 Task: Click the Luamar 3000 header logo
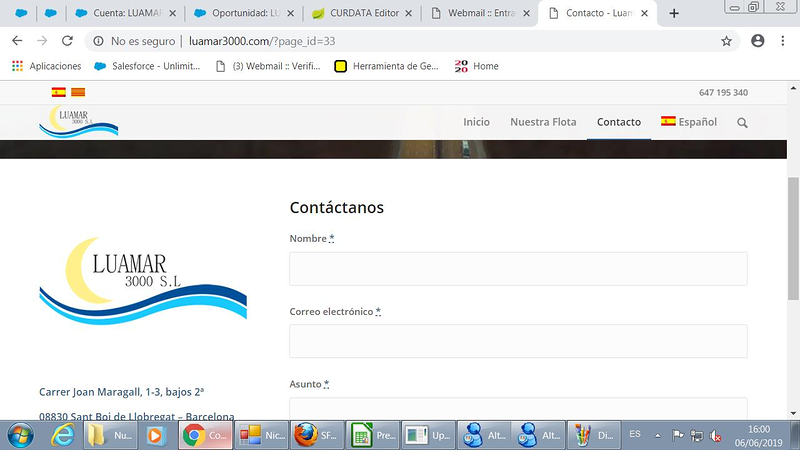(78, 122)
